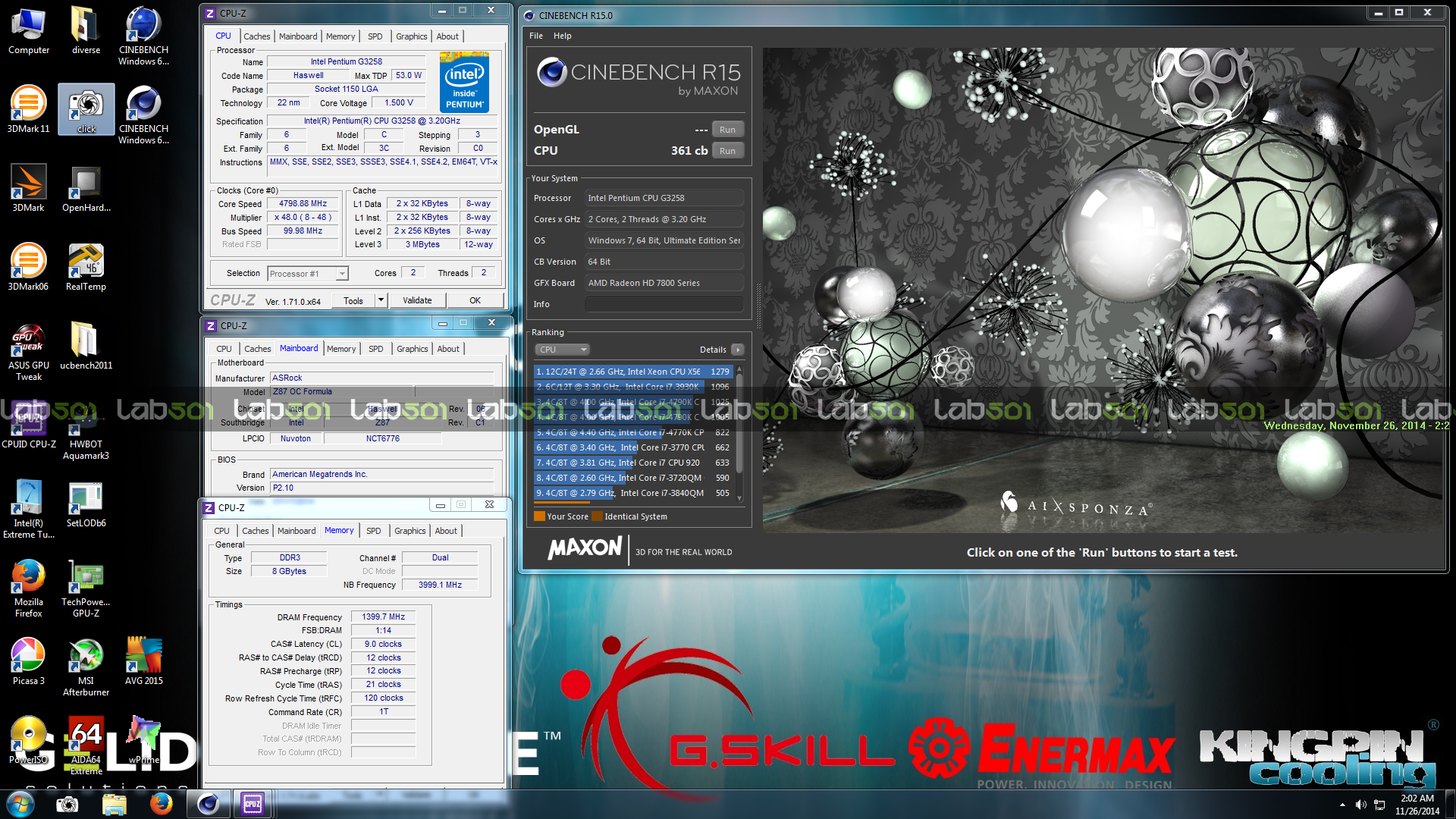
Task: Open the click camera shortcut
Action: pos(86,110)
